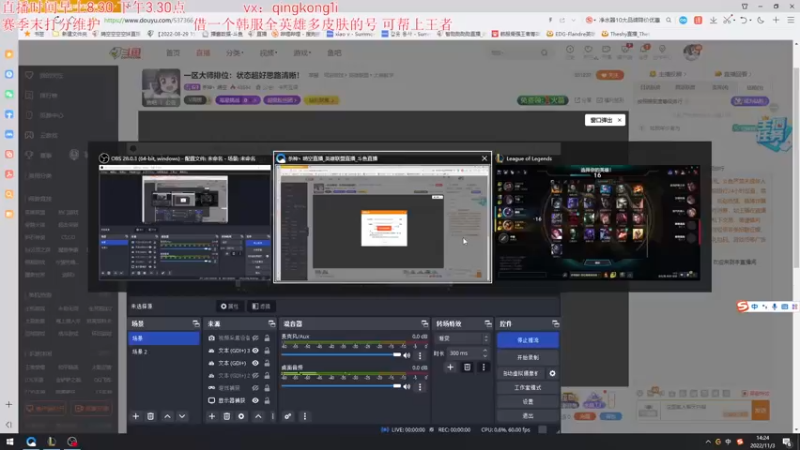Select the highlighted 场景 scene

click(x=164, y=338)
